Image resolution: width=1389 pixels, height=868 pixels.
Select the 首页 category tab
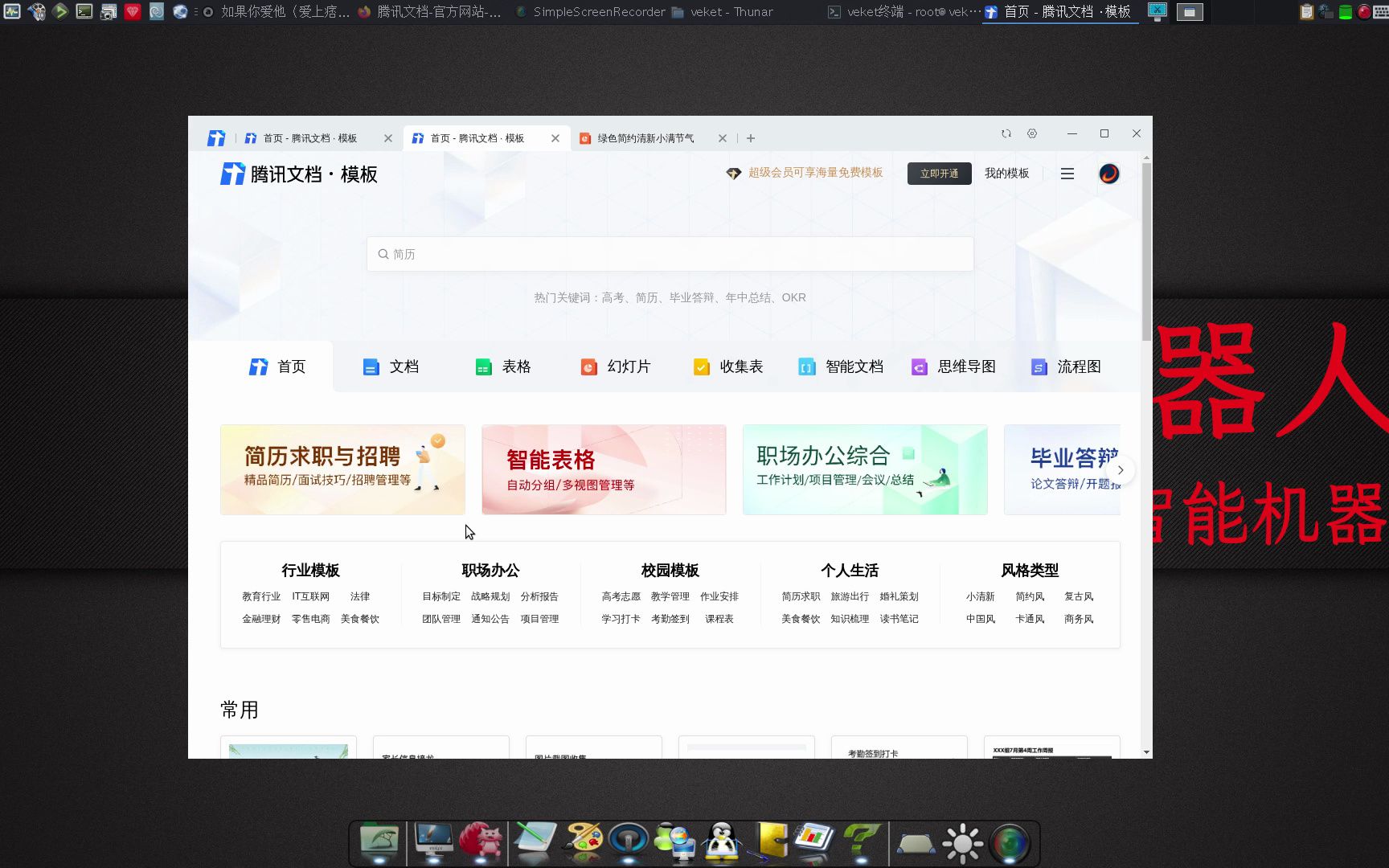point(277,366)
